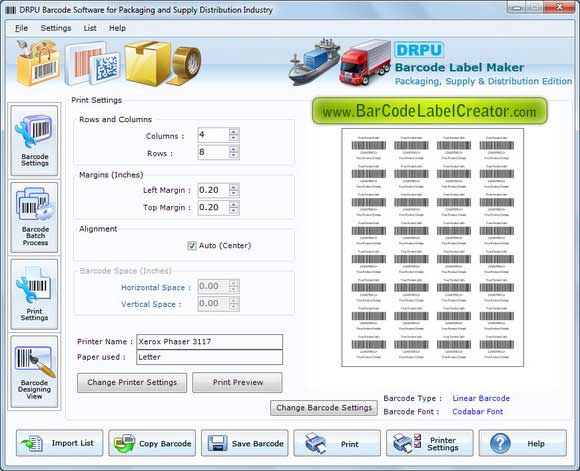Increase Columns value with up arrow
The image size is (580, 471).
pos(233,132)
